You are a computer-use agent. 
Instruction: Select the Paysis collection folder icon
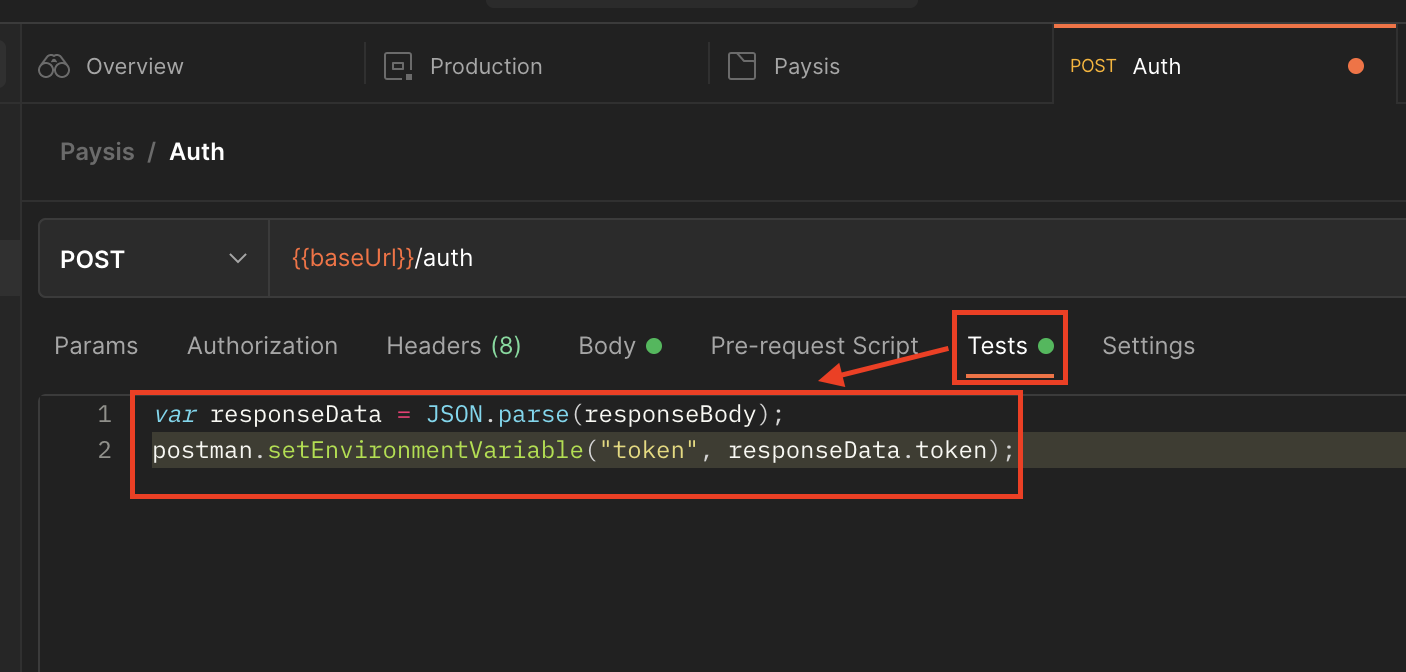tap(742, 65)
